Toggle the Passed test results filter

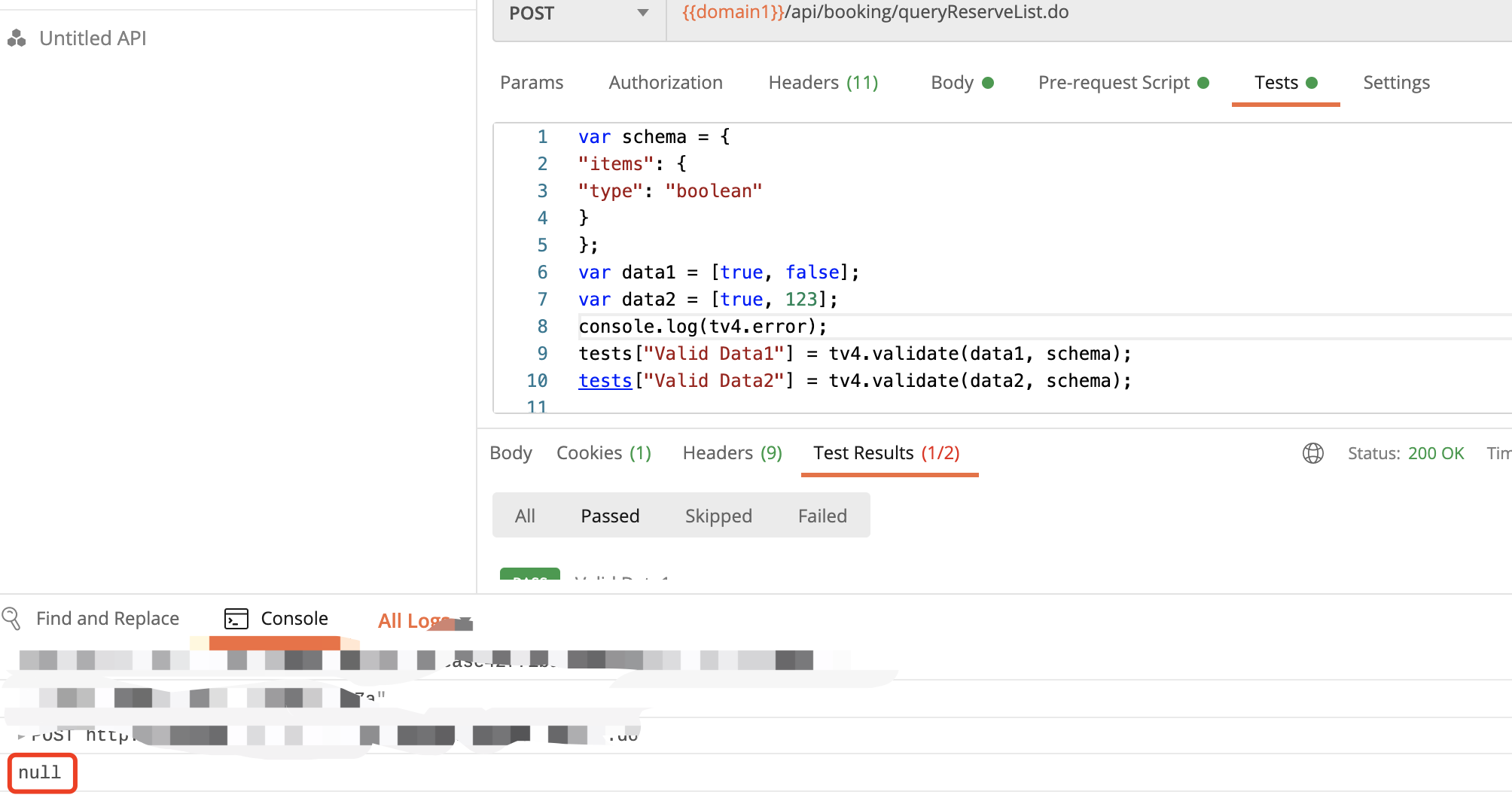(610, 516)
